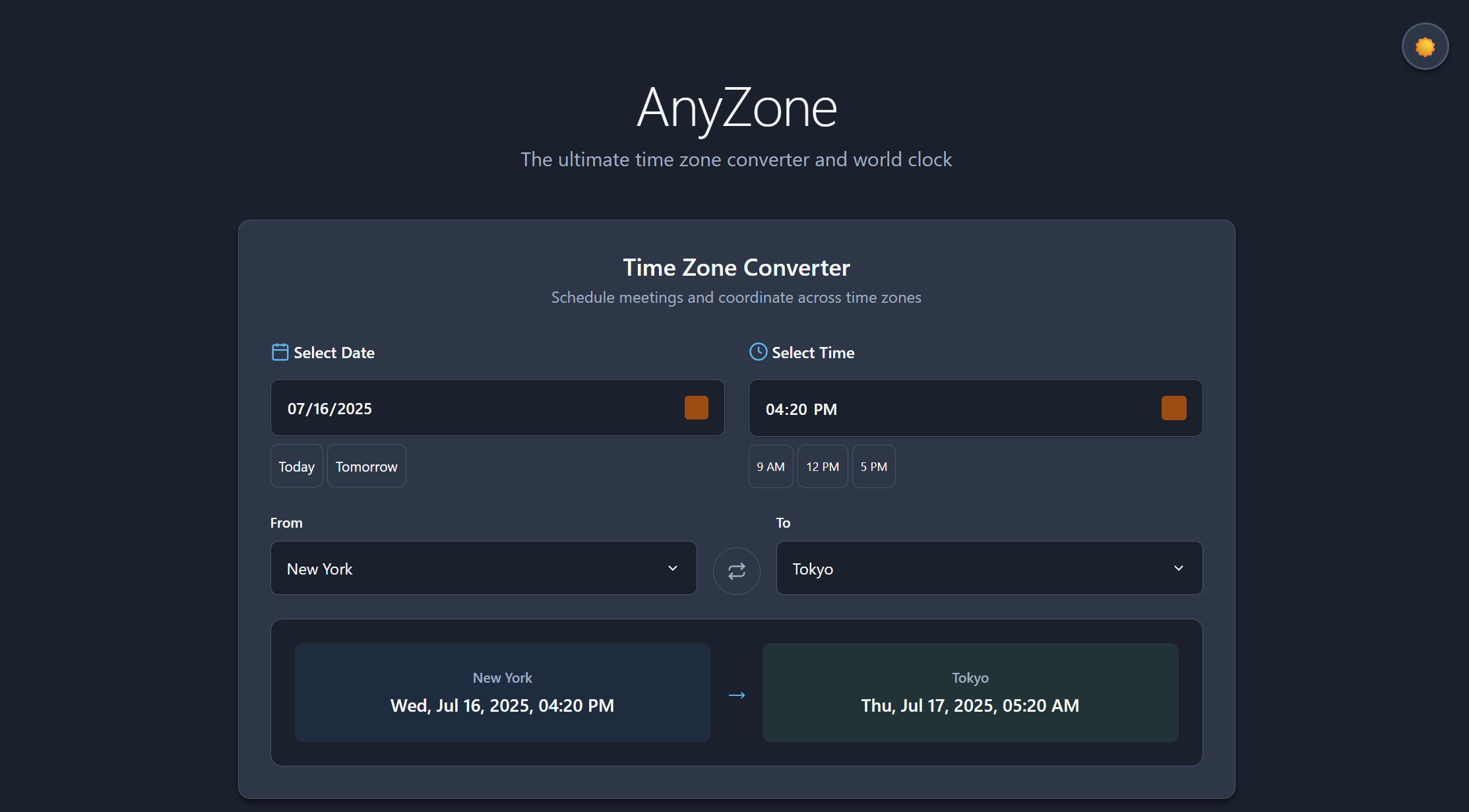Pick the 5 PM time preset

coord(873,466)
